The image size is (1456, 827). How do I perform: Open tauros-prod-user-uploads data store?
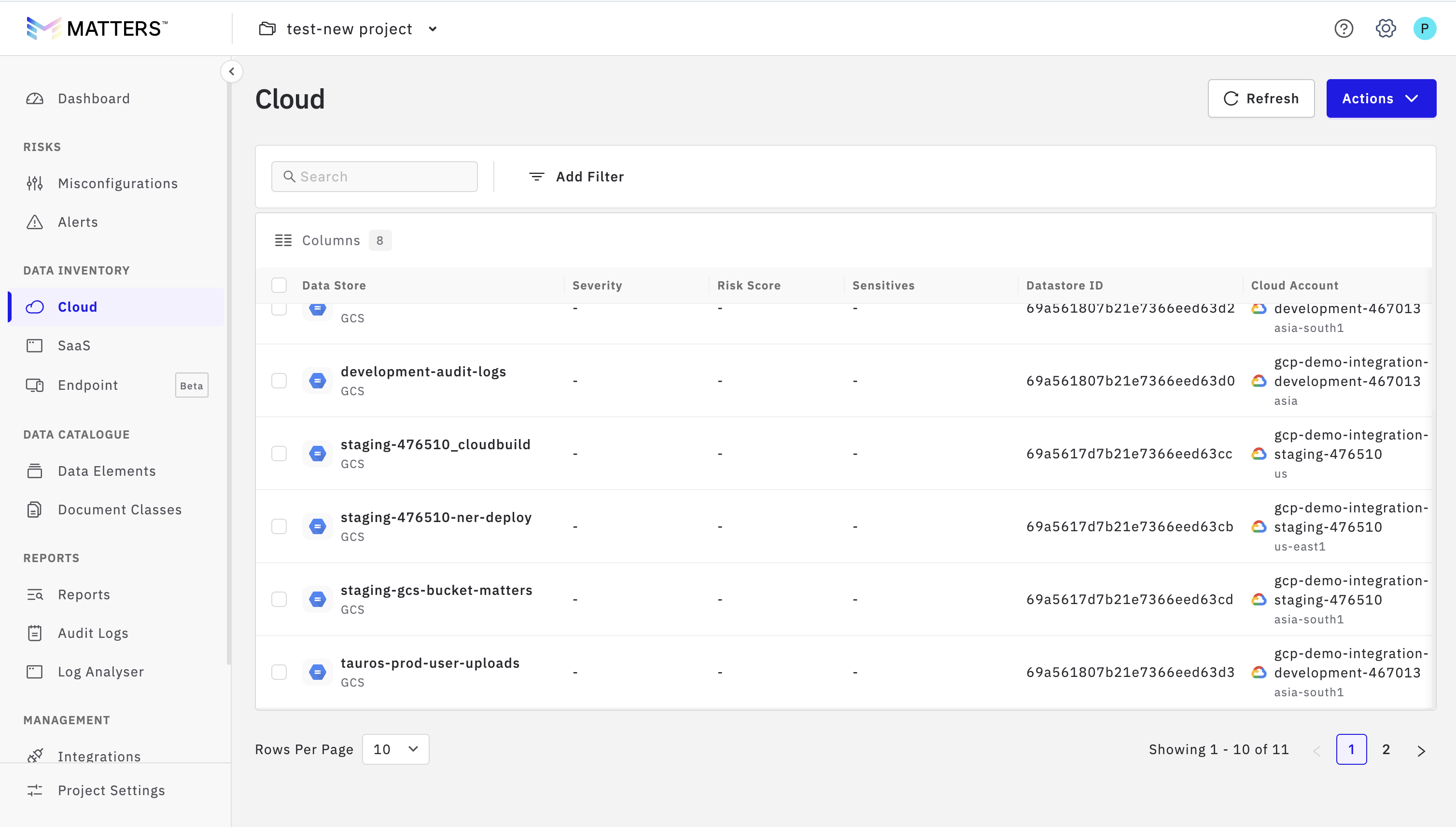(x=430, y=663)
